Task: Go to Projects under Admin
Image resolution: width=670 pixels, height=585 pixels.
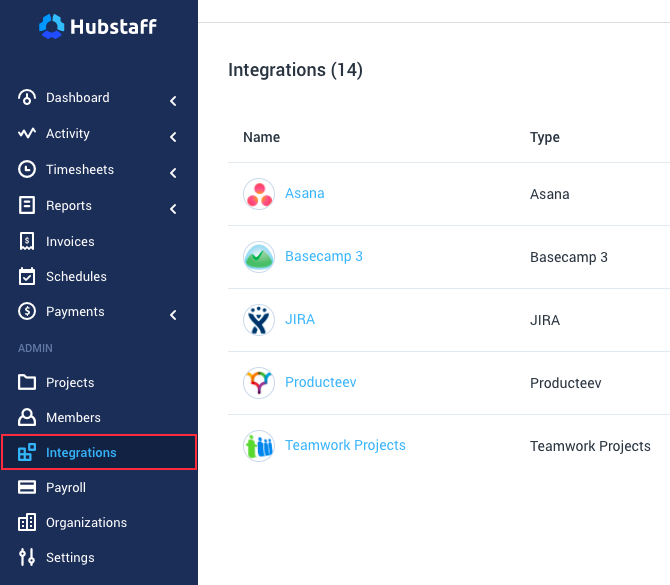Action: coord(70,382)
